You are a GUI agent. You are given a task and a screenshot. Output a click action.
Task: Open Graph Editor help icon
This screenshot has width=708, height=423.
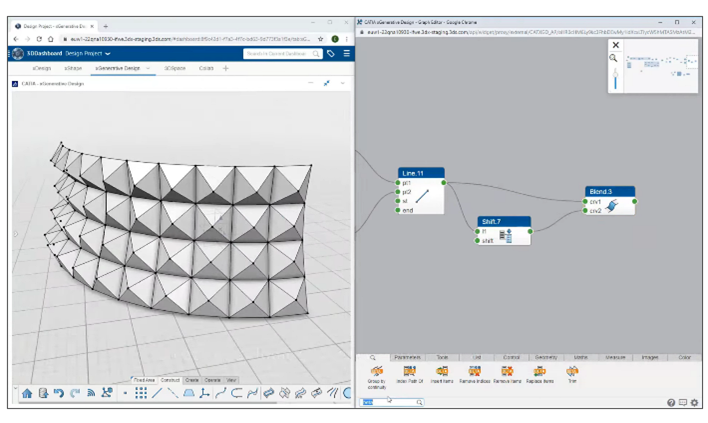coord(671,403)
